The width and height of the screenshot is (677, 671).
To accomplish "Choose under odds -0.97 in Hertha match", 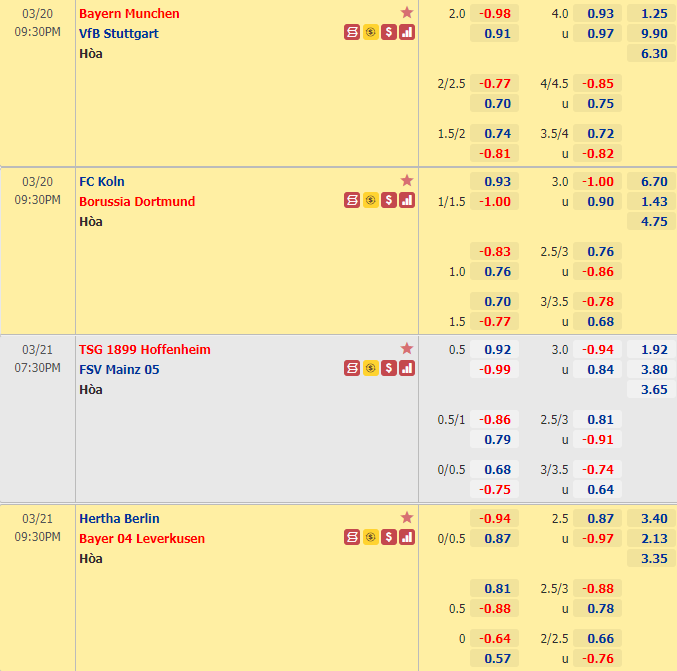I will coord(598,538).
